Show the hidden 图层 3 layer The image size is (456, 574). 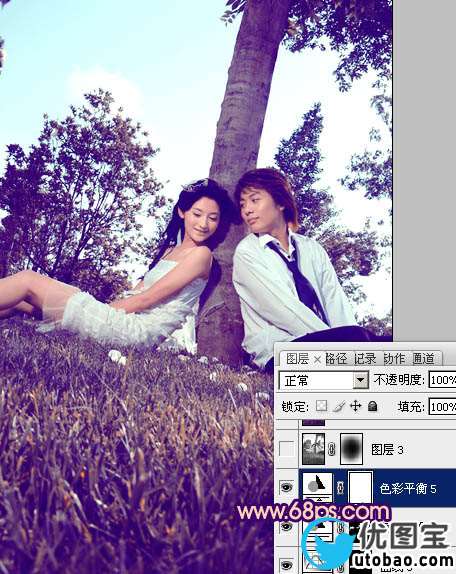click(286, 449)
